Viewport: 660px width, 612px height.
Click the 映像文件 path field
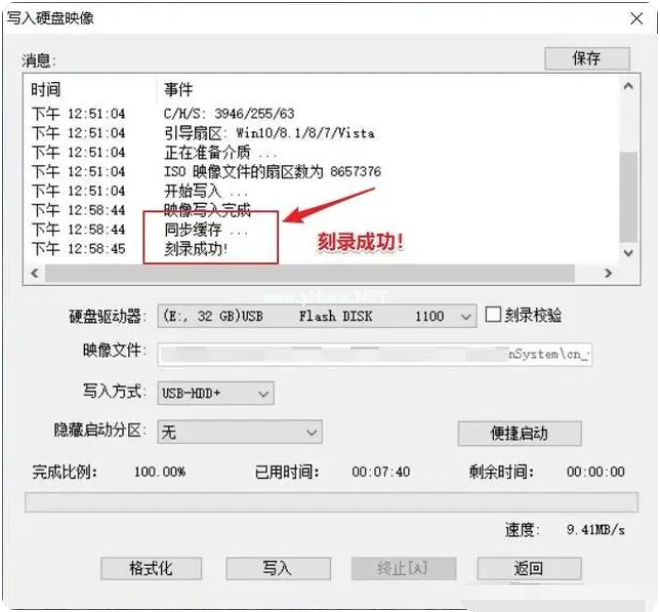pos(375,353)
